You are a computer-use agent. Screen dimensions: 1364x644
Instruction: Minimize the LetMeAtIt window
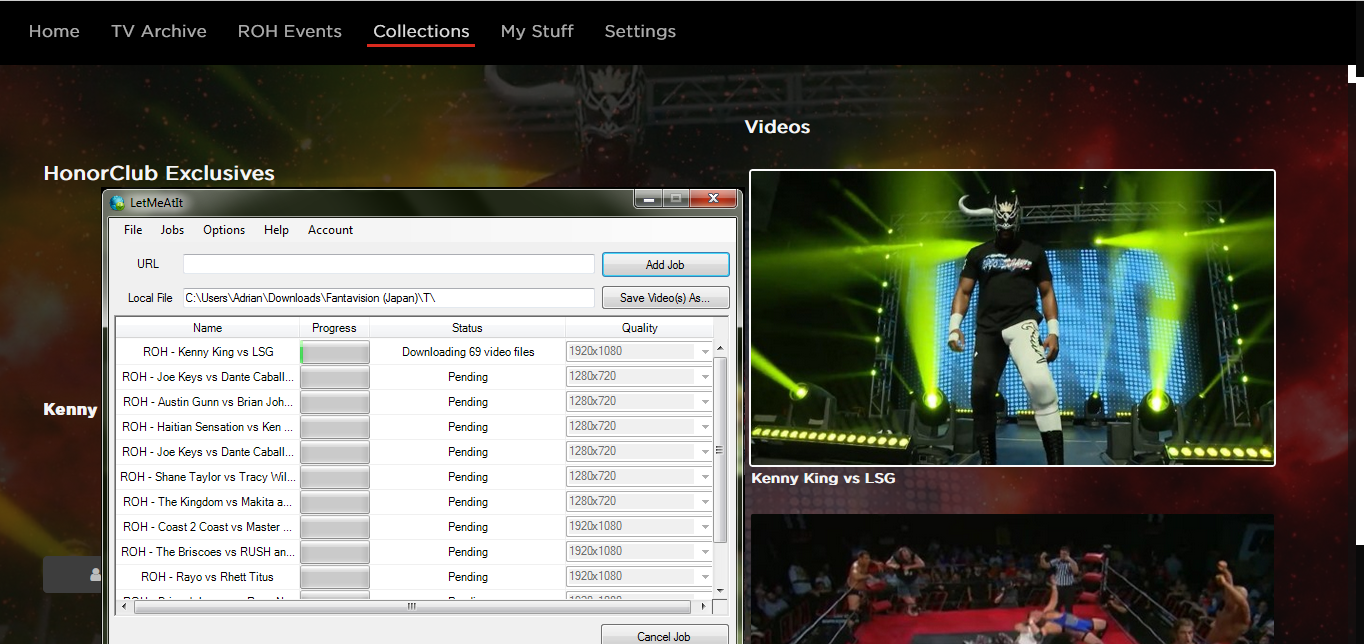[648, 200]
